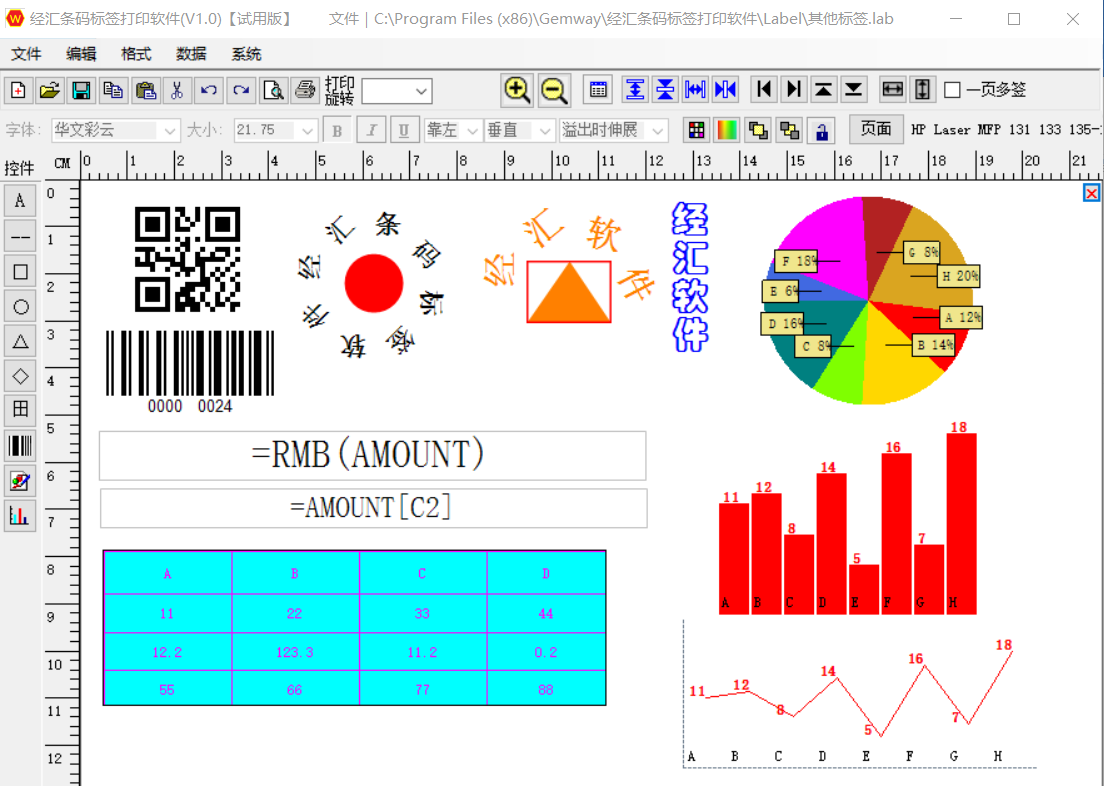
Task: Select the =RMB(AMOUNT) text field
Action: (372, 456)
